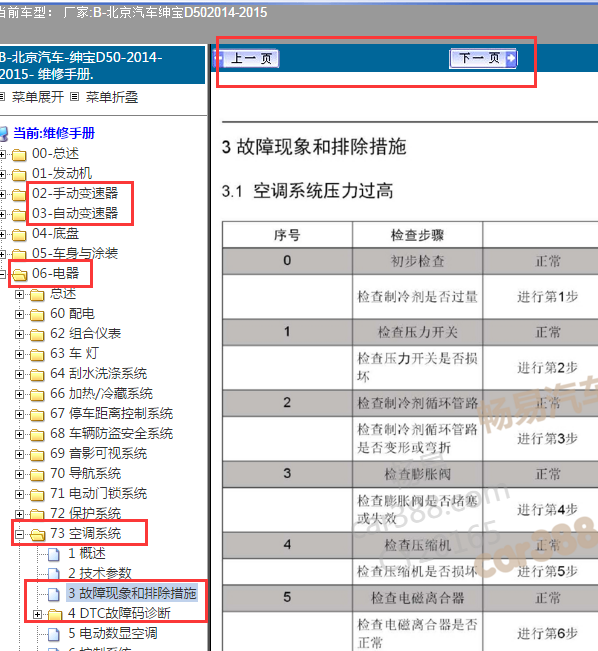Click table cell 检查压力开关是否损坏

pos(417,367)
